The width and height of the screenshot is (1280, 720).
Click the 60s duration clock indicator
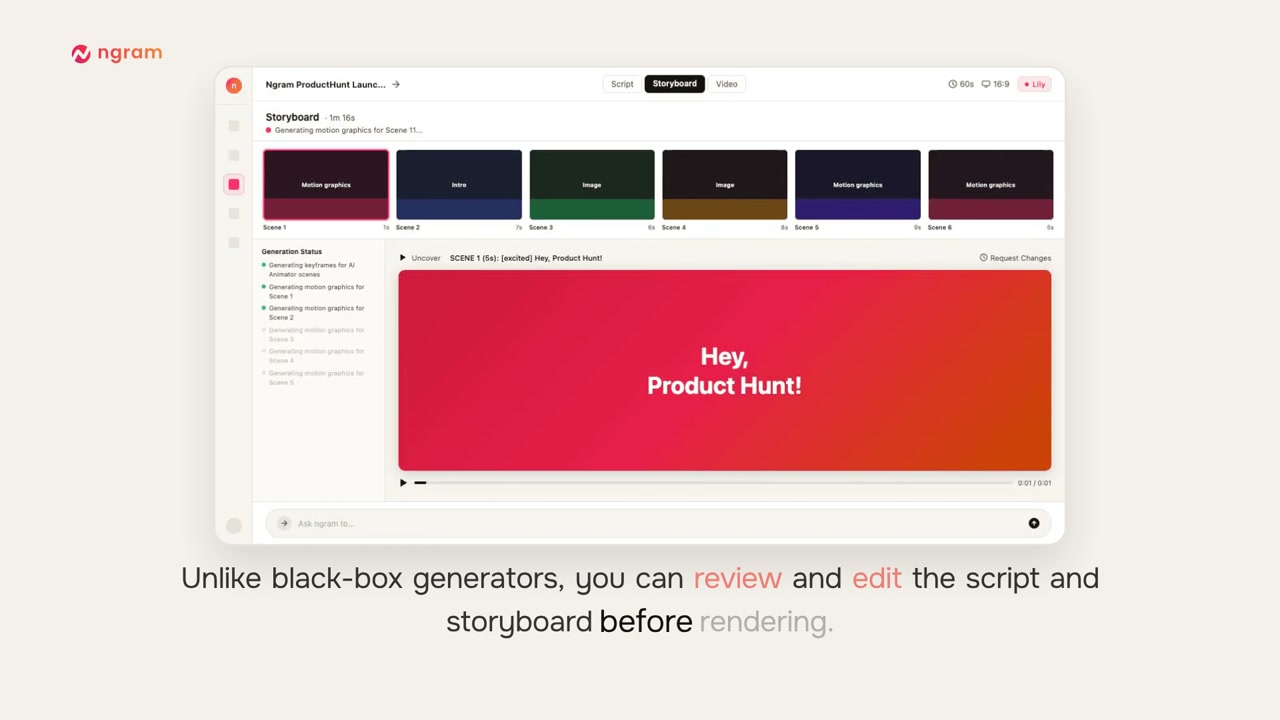point(961,84)
